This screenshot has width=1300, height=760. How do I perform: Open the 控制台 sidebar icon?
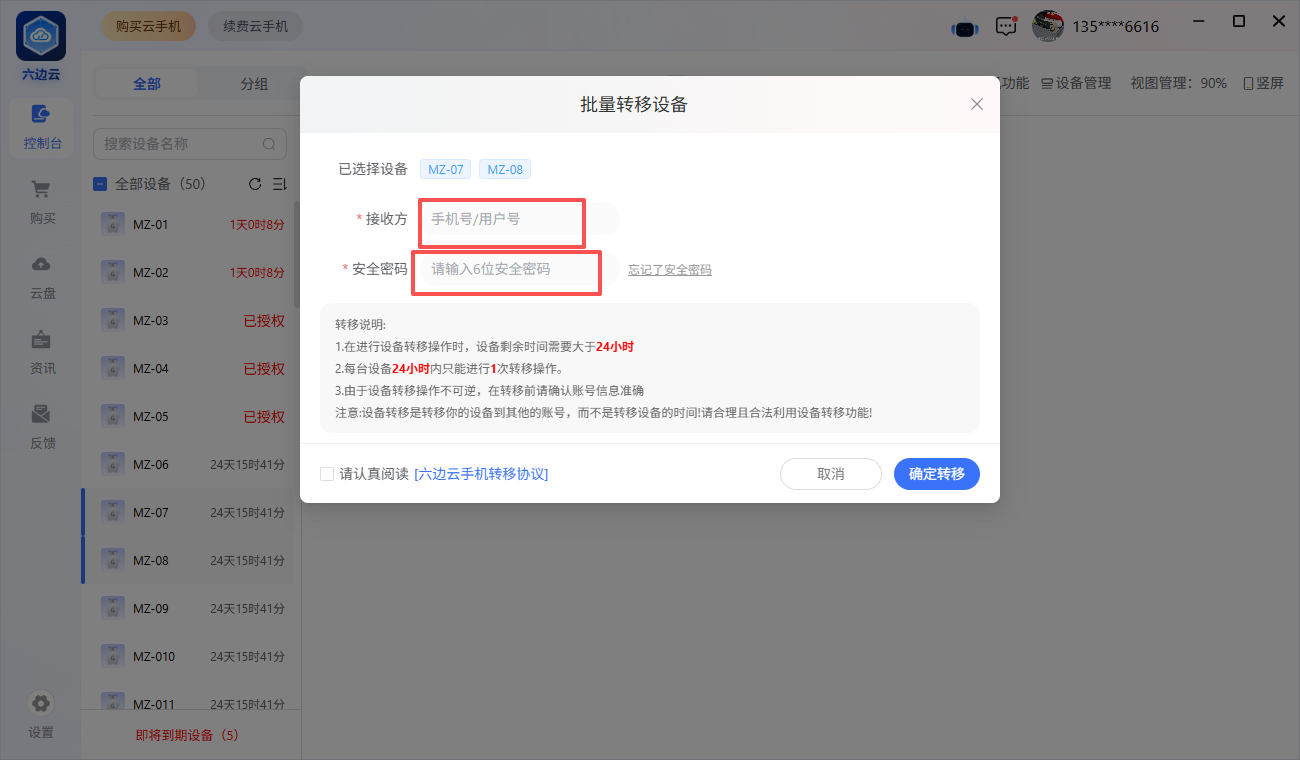[41, 115]
